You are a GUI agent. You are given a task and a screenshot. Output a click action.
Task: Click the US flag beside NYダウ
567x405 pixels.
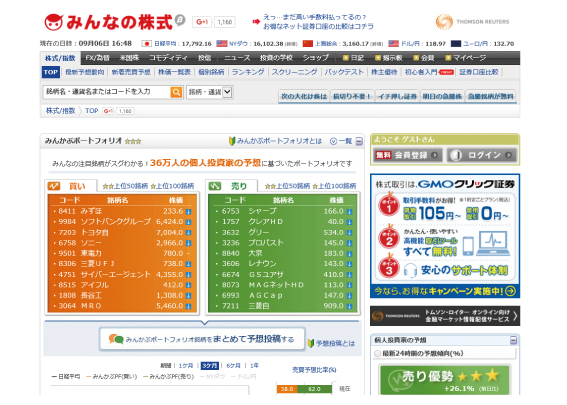click(x=222, y=44)
